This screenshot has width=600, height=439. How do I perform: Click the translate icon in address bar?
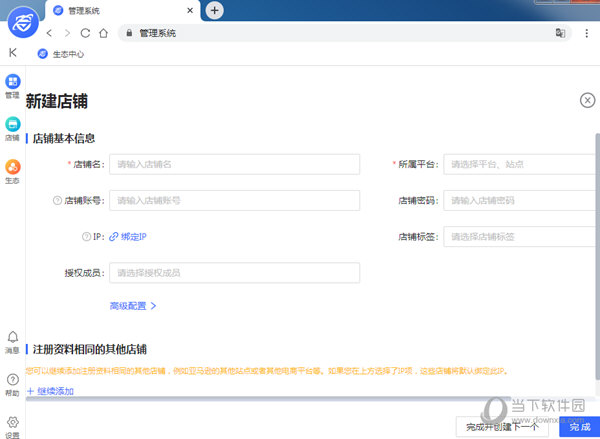click(561, 33)
